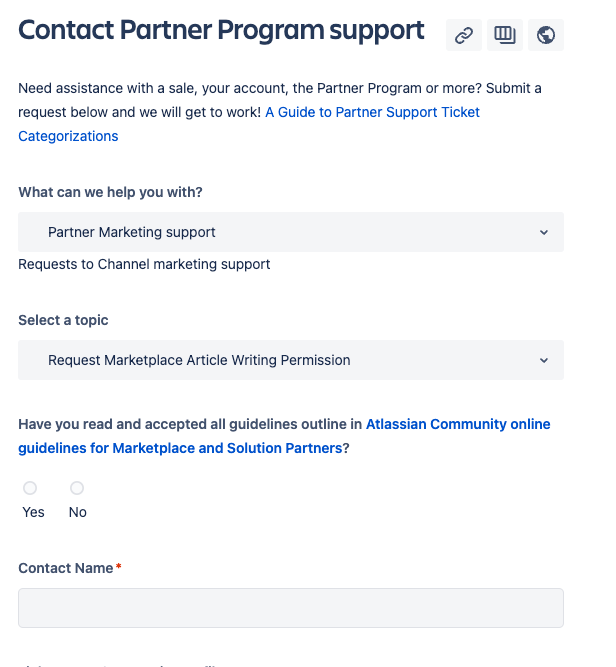Click the Contact Name field label

pyautogui.click(x=66, y=568)
